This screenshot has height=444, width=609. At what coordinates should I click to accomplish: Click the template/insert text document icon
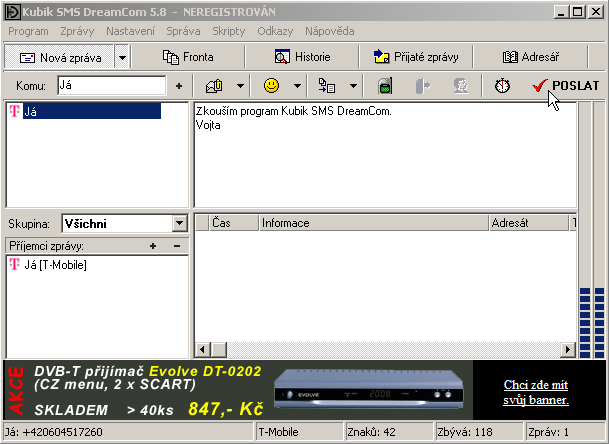327,86
